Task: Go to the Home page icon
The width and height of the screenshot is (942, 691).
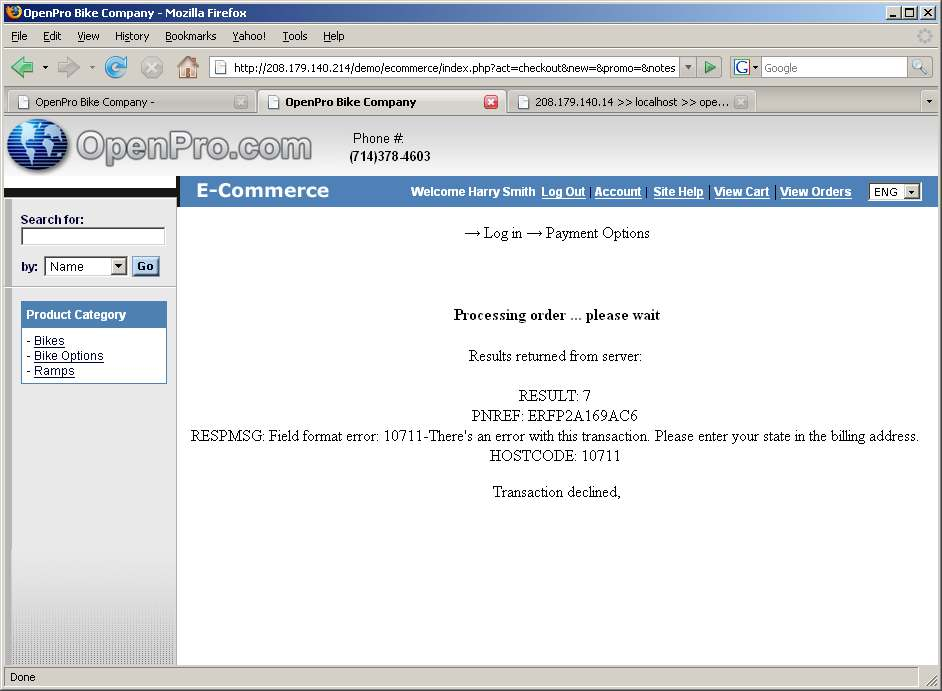Action: pyautogui.click(x=187, y=67)
